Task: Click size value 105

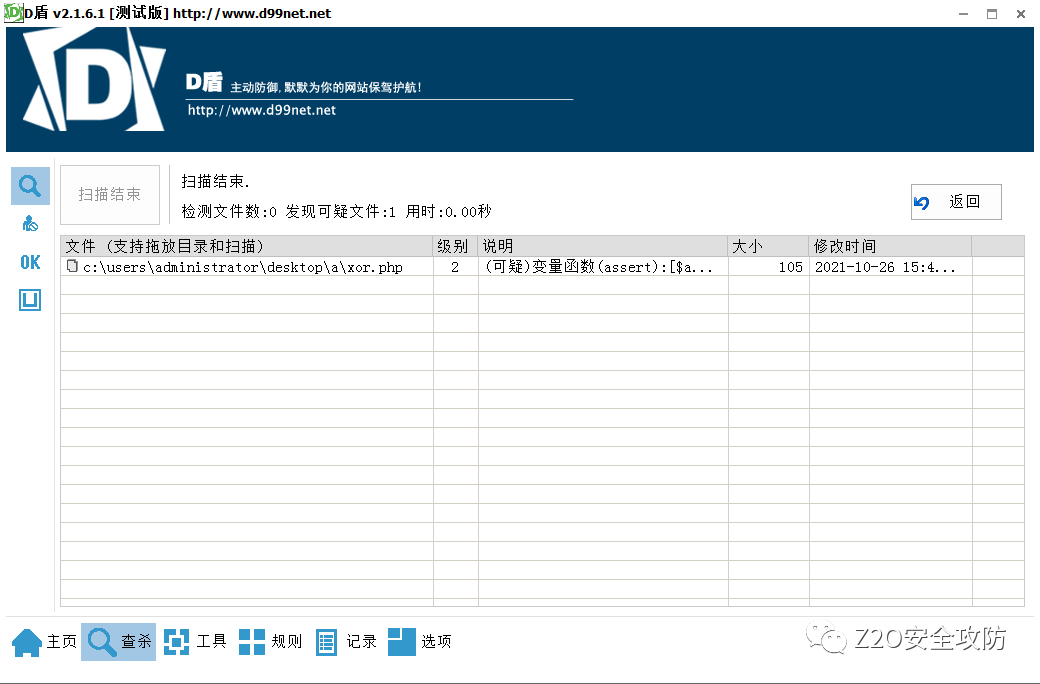Action: pyautogui.click(x=790, y=267)
